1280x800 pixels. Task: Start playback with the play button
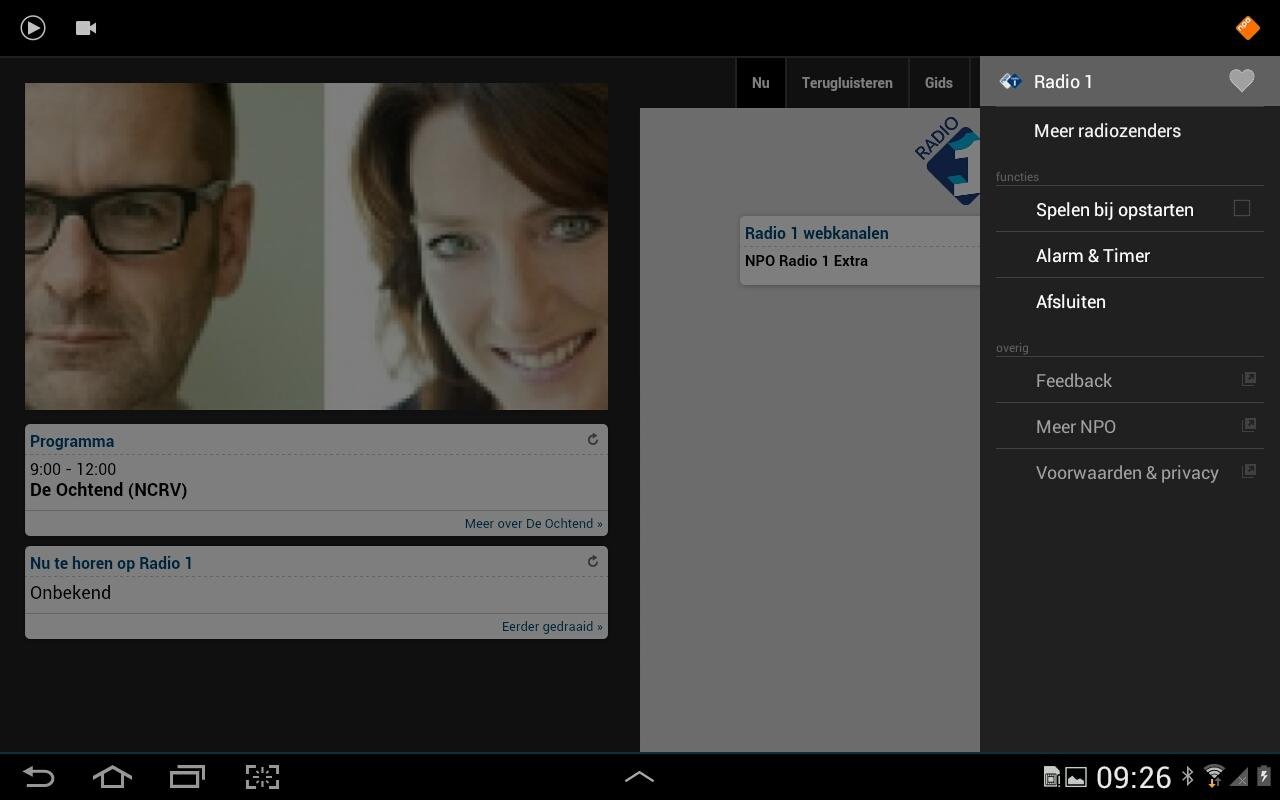click(33, 28)
